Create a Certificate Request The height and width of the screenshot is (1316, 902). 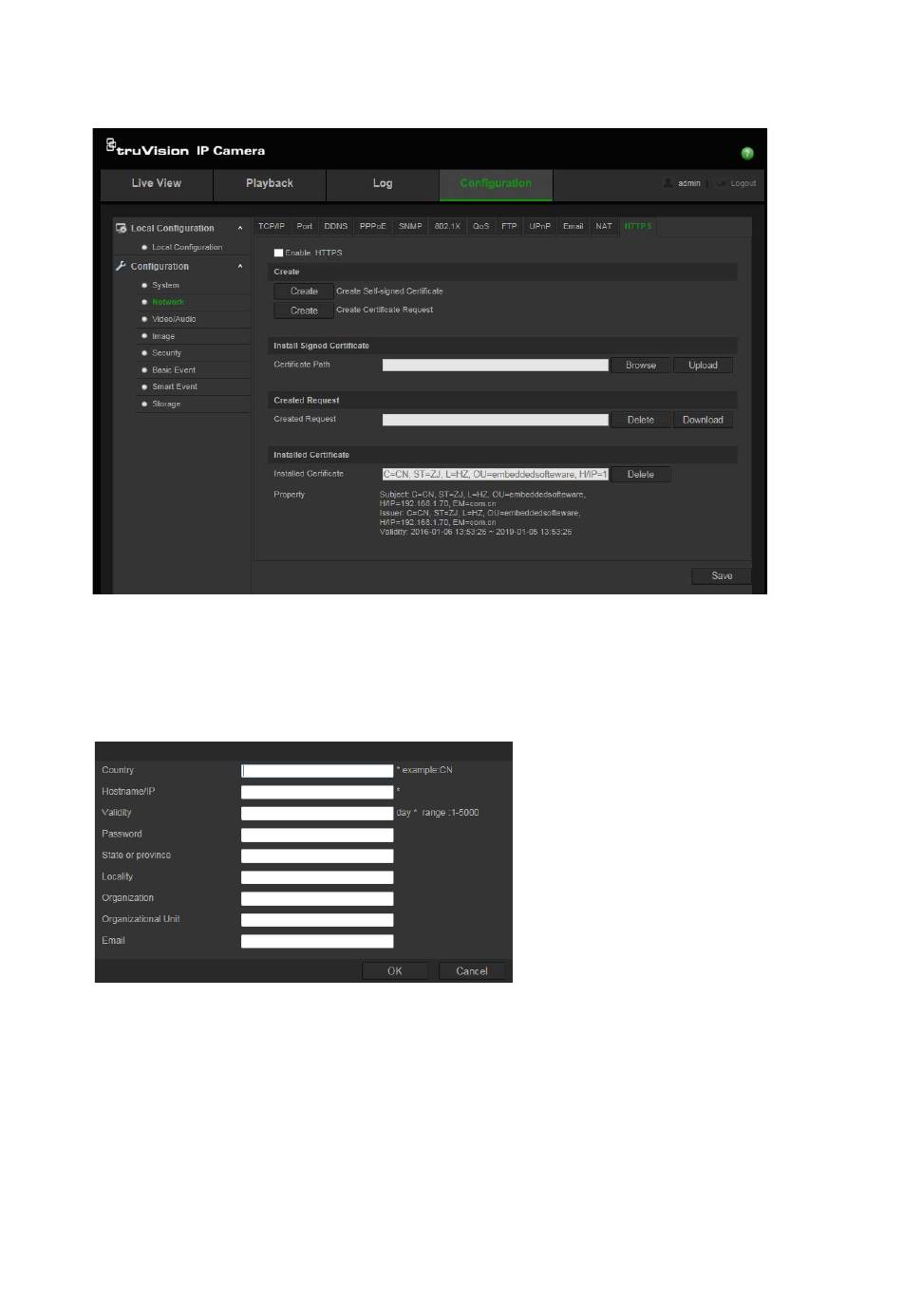(304, 310)
